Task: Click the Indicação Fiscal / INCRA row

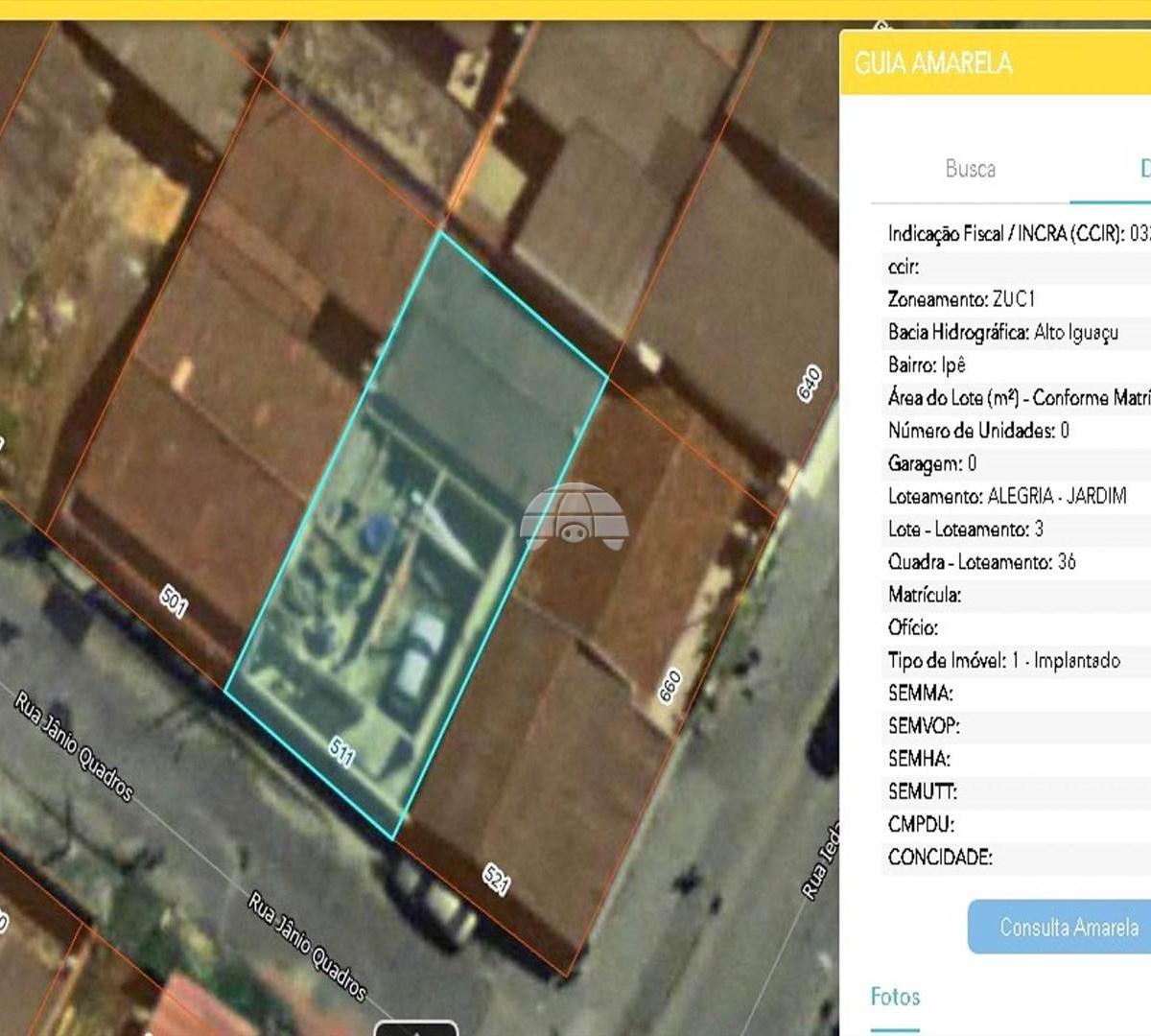Action: tap(1016, 233)
